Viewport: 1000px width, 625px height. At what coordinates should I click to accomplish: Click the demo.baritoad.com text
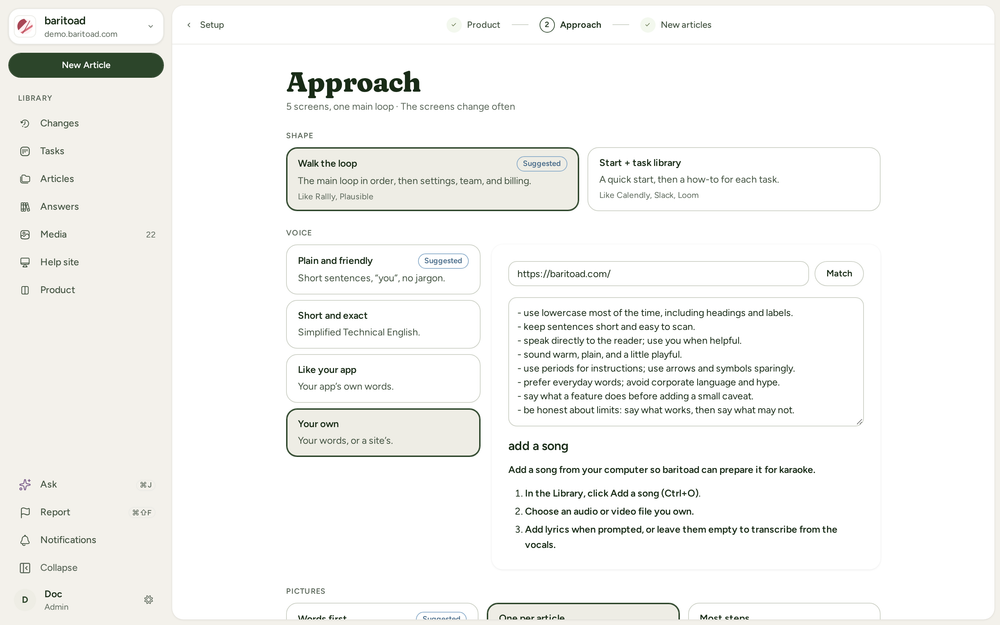[81, 34]
